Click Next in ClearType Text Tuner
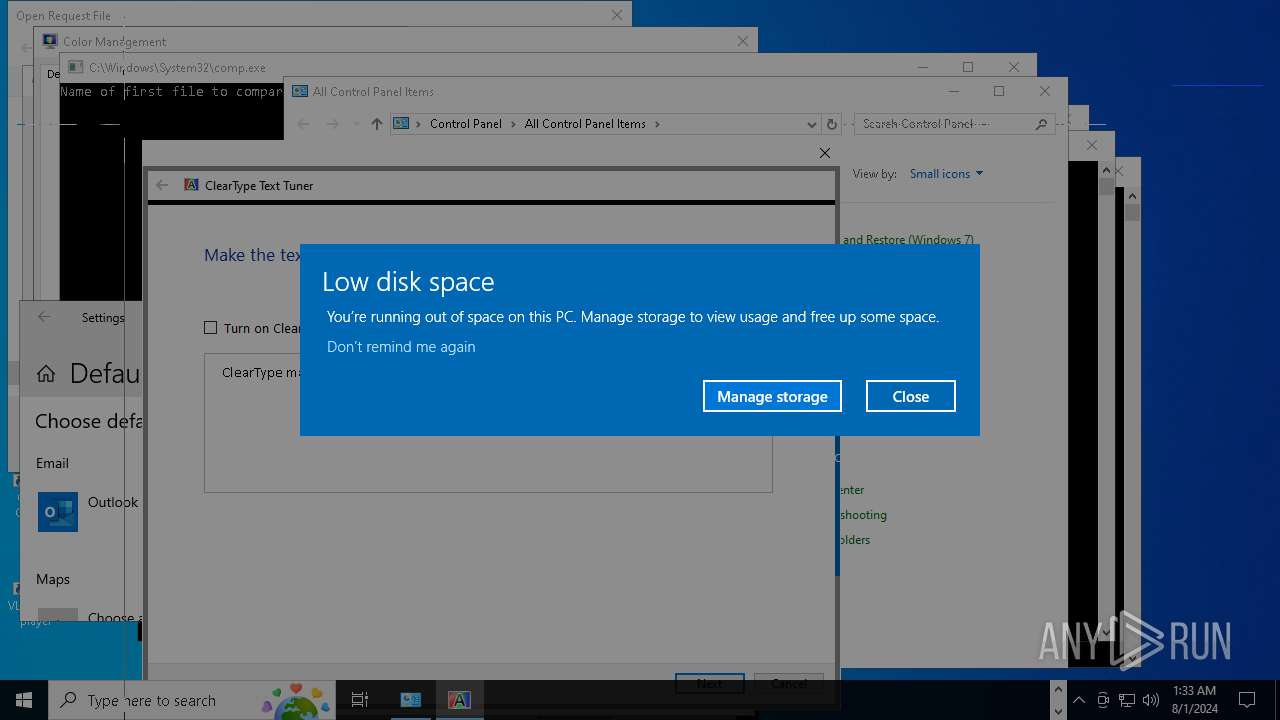 pos(709,683)
